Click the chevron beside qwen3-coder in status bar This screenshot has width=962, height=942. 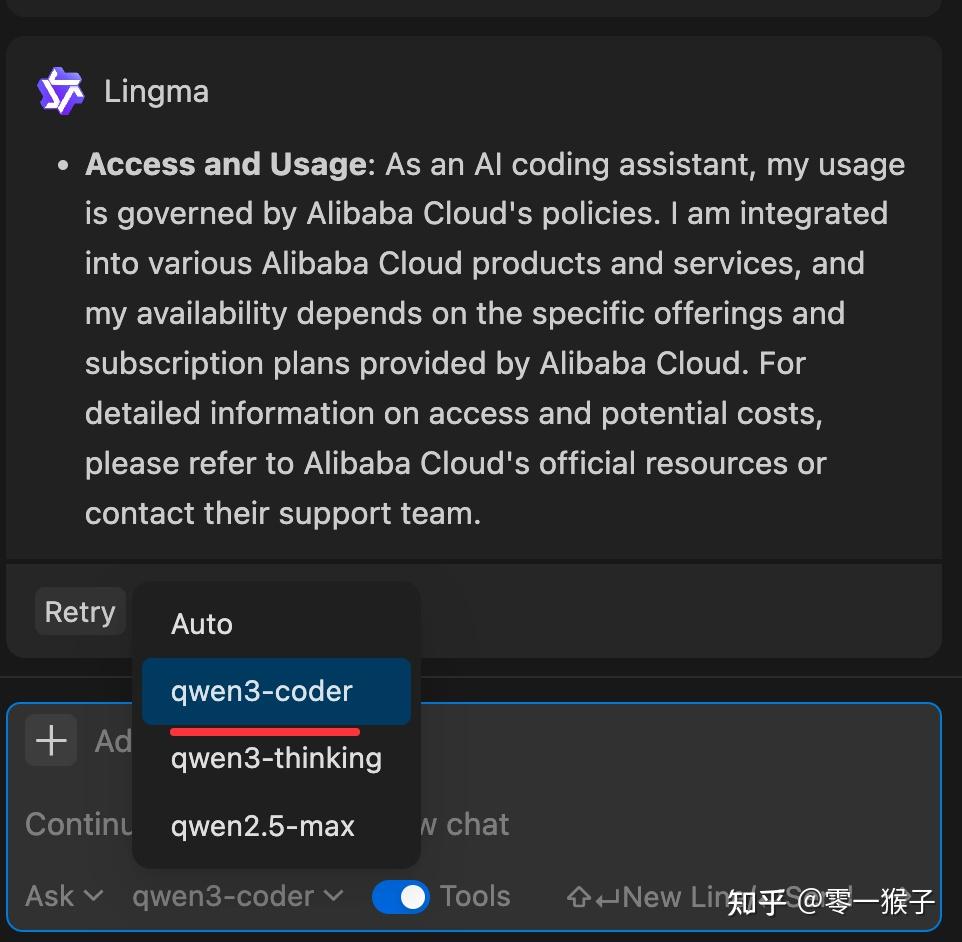[333, 897]
